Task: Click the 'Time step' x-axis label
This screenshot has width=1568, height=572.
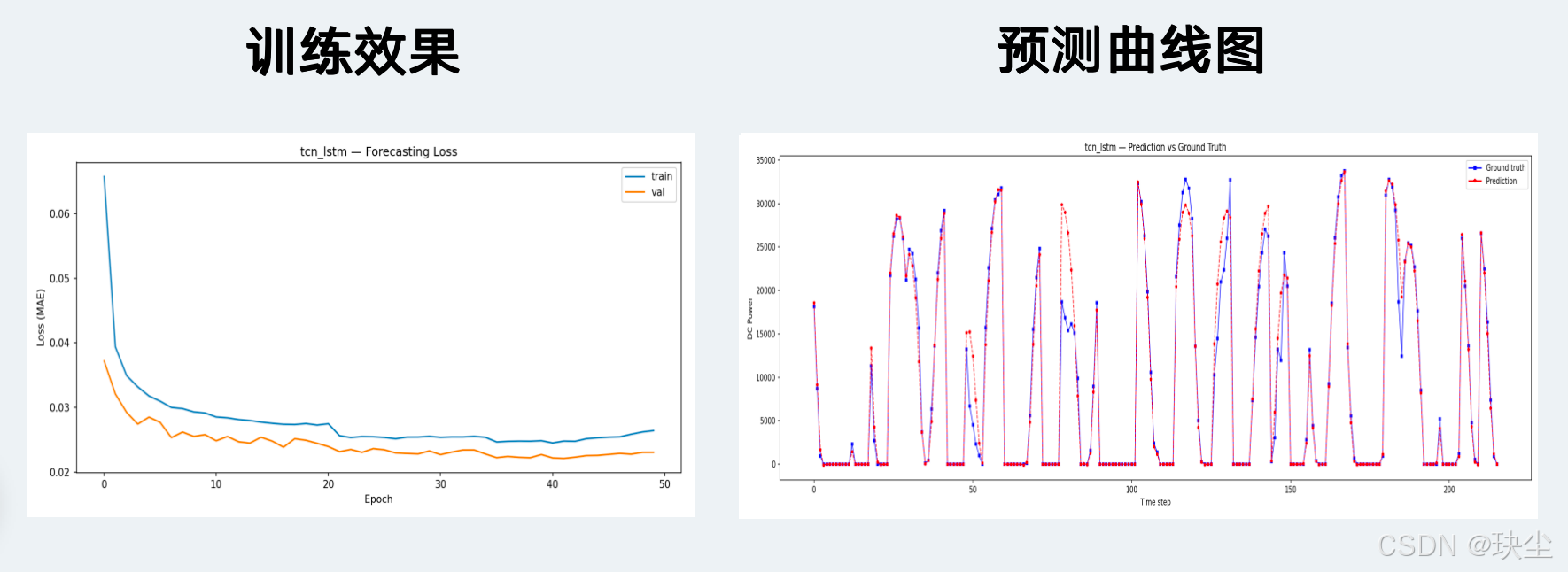Action: [x=1155, y=502]
